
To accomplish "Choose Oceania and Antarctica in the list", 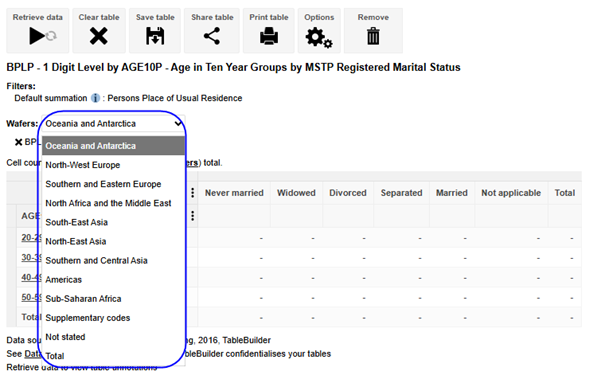I will click(113, 146).
